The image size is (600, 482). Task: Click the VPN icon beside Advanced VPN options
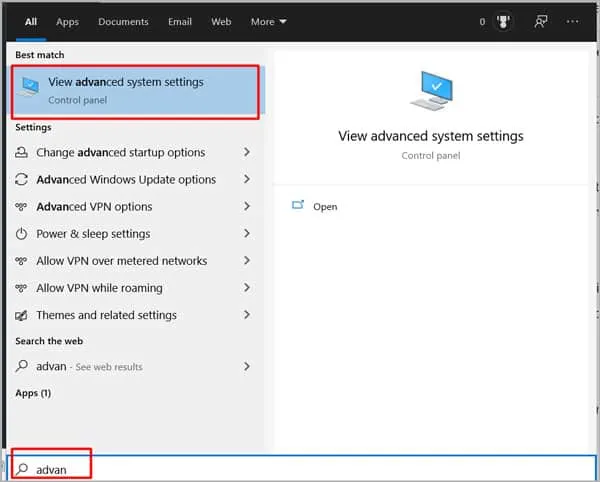tap(21, 207)
